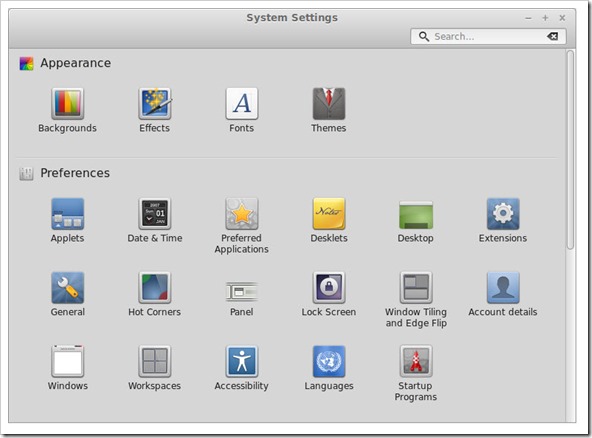This screenshot has width=592, height=438.
Task: Open the Applets preferences
Action: [x=68, y=214]
